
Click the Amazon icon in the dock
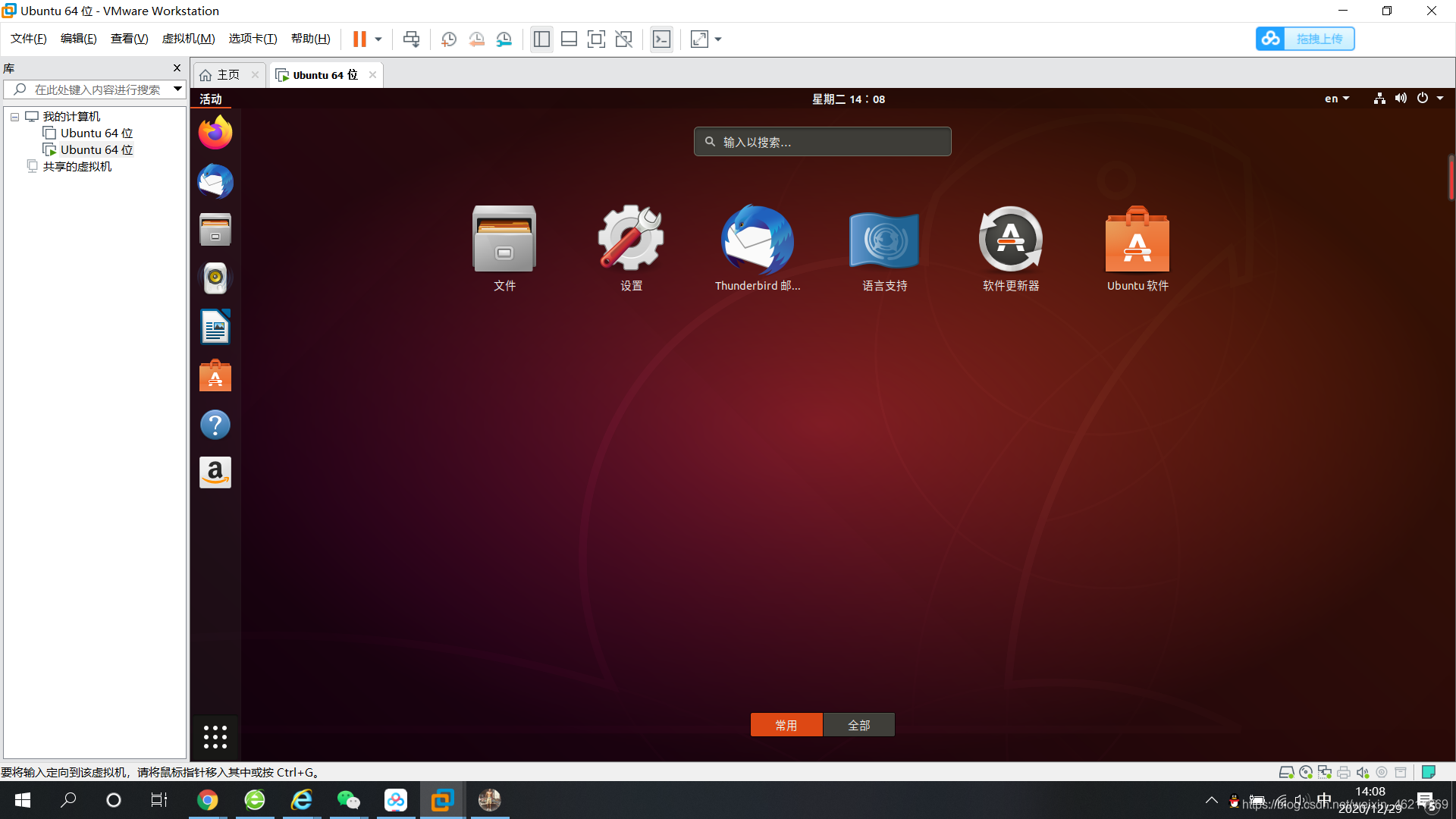[x=215, y=473]
